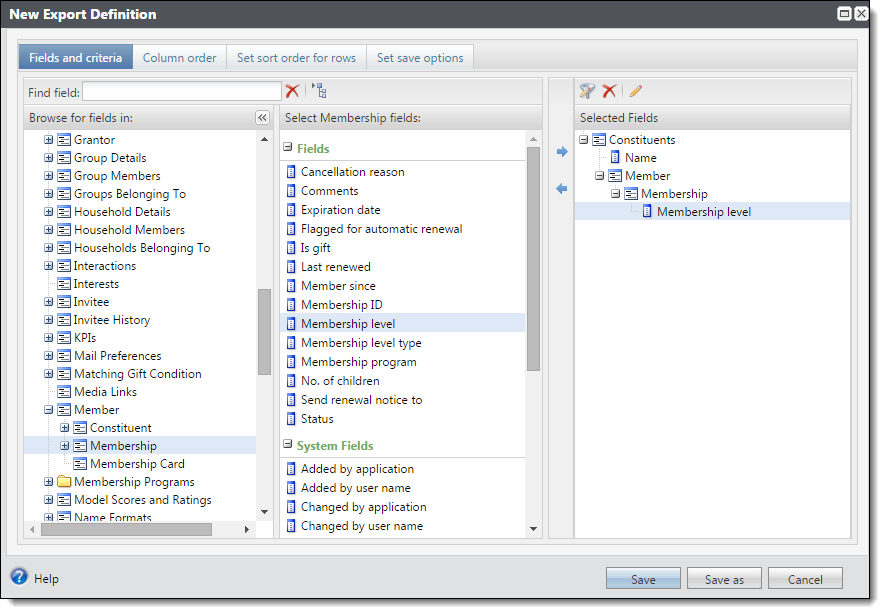Viewport: 885px width, 614px height.
Task: Click vertical scrollbar thumb in Membership fields list
Action: [x=533, y=259]
